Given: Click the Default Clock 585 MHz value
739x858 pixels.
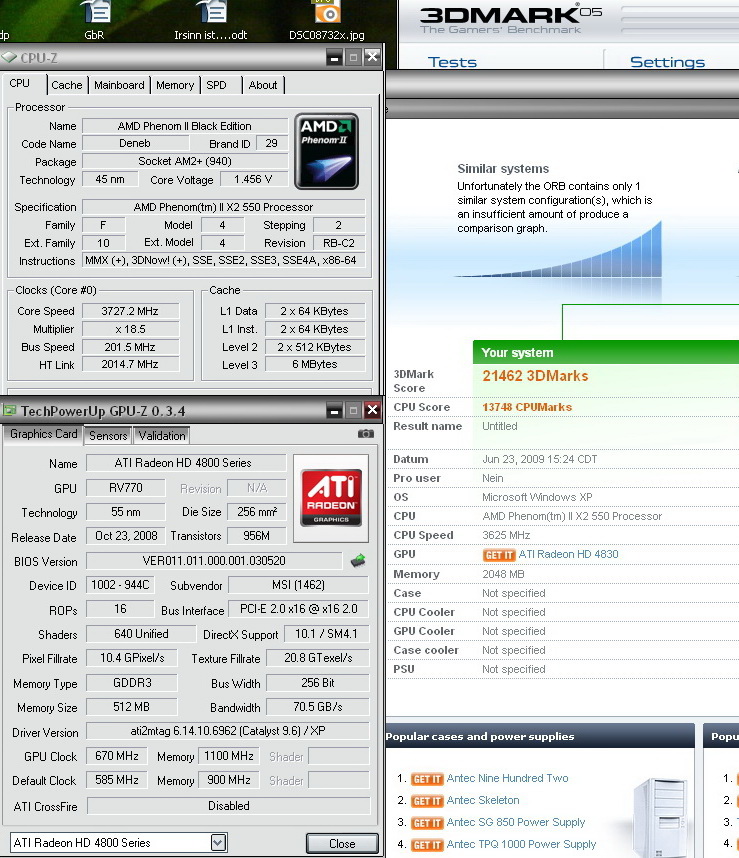Looking at the screenshot, I should pos(117,780).
